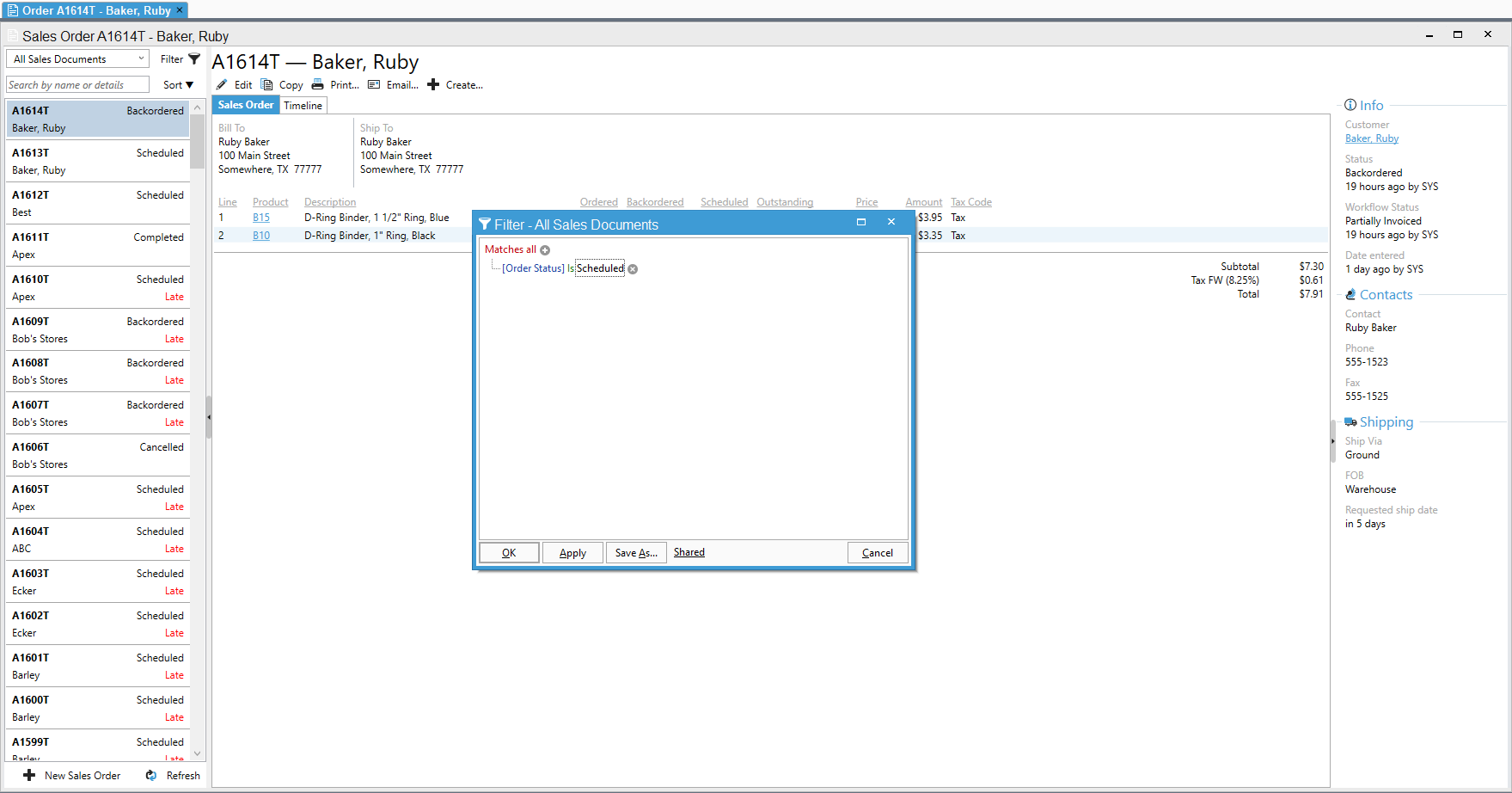Select order A1610T Apex
Viewport: 1512px width, 793px height.
pos(98,288)
